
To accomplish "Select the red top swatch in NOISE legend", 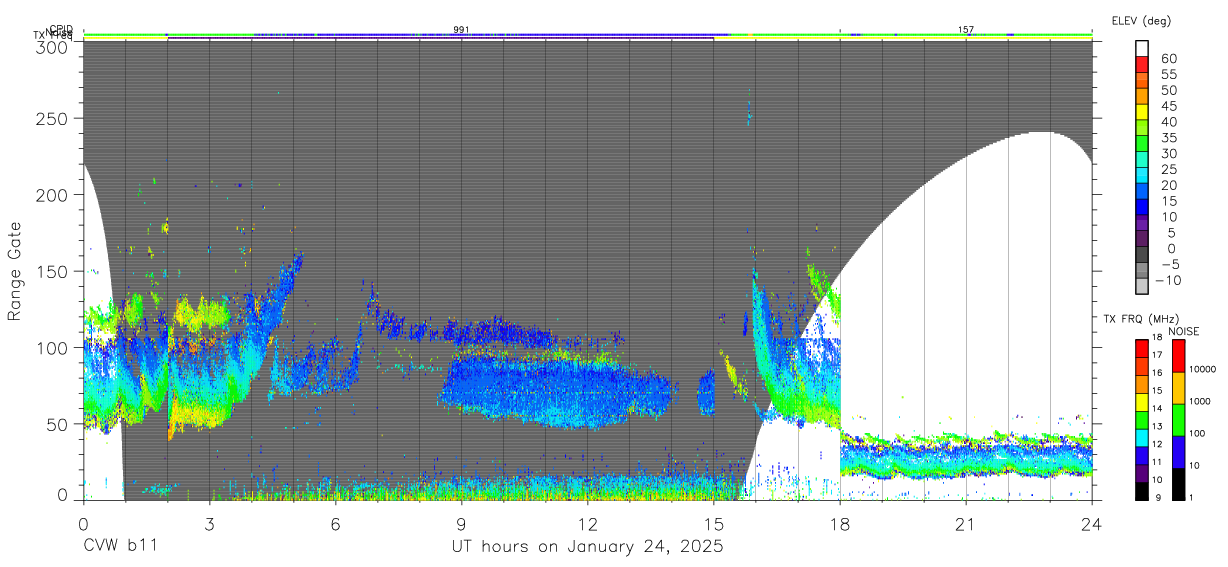I will [1179, 356].
